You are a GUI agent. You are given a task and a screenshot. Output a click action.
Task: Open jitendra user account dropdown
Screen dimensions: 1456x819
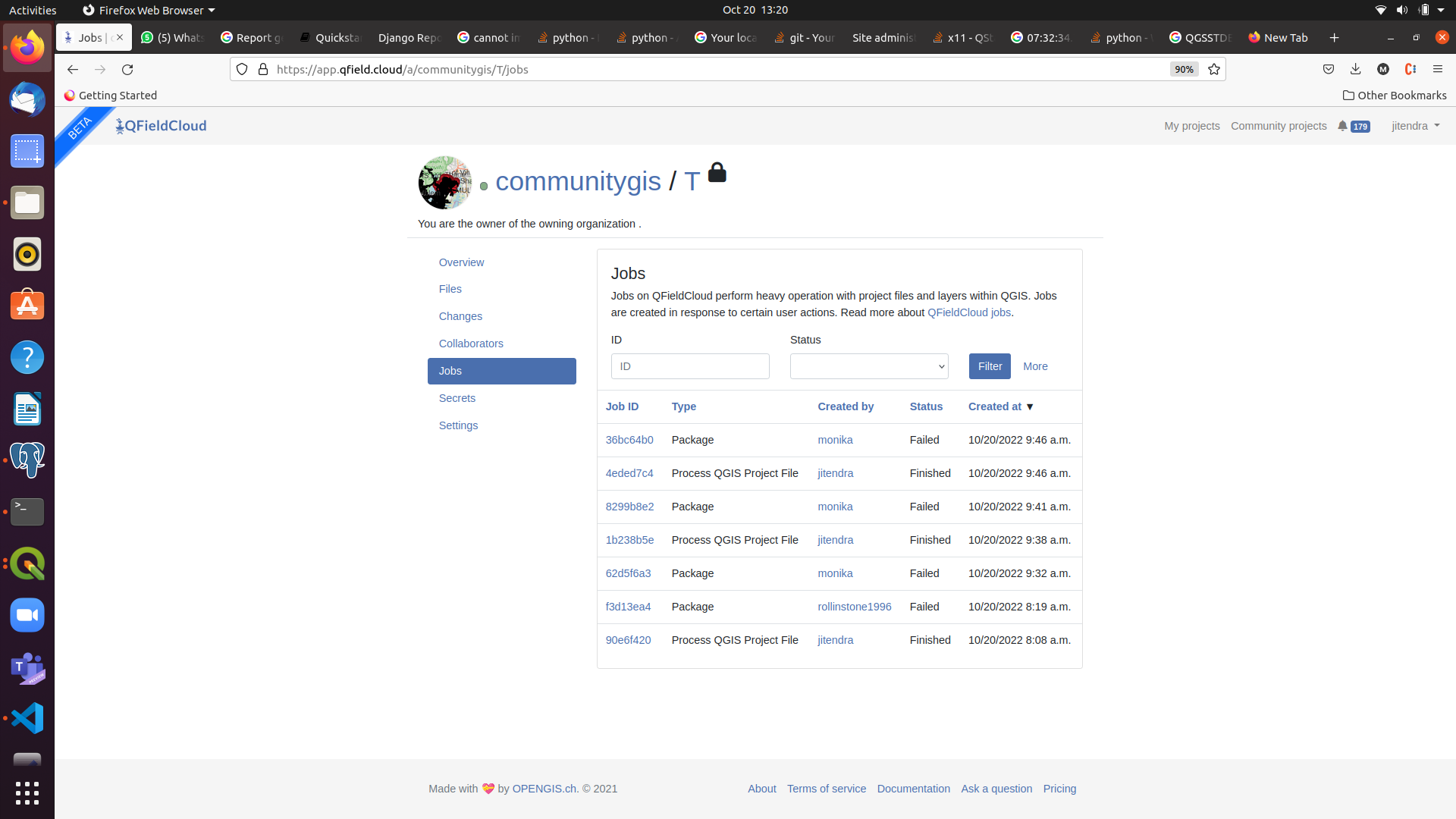coord(1415,126)
